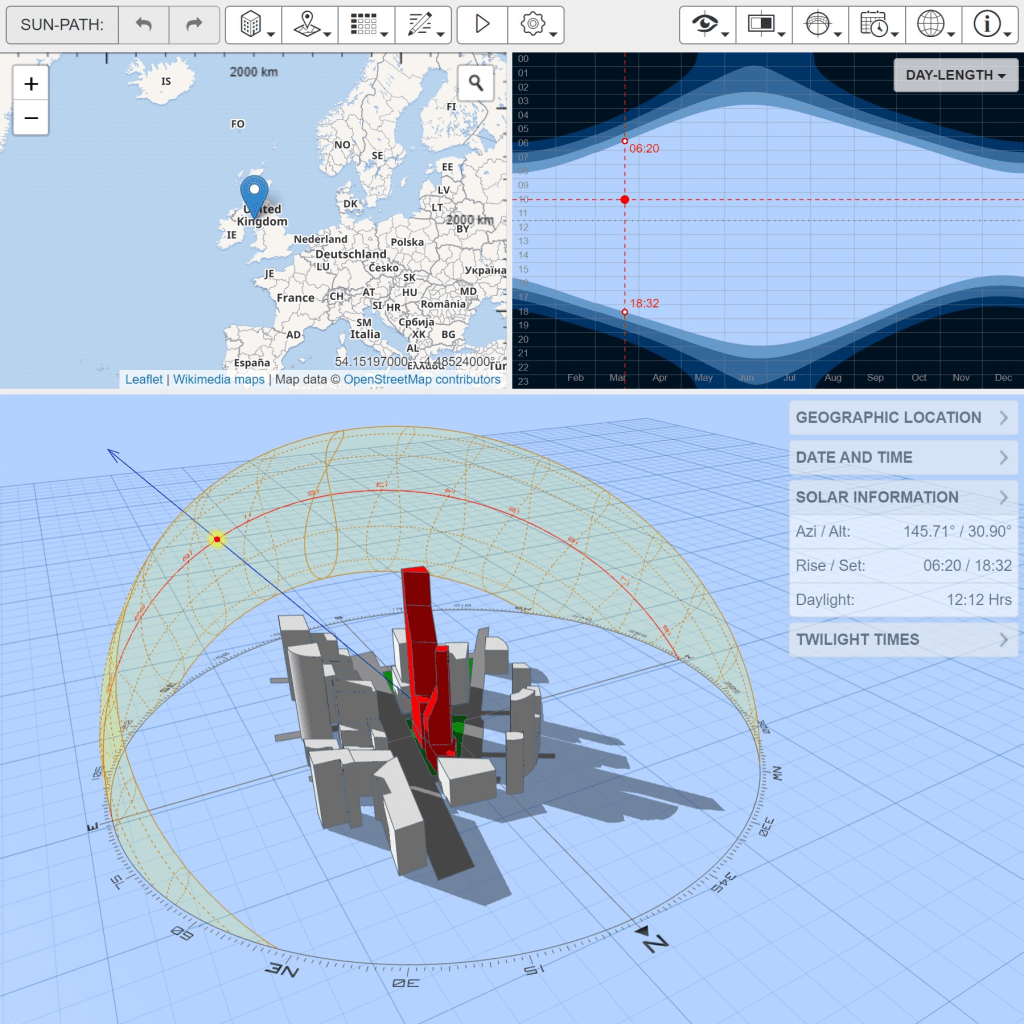1024x1024 pixels.
Task: Open the calendar clock date menu
Action: tap(877, 24)
